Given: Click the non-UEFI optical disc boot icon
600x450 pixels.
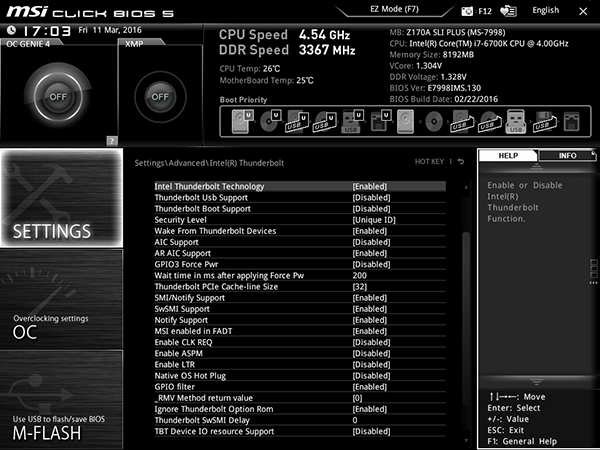Looking at the screenshot, I should click(434, 122).
